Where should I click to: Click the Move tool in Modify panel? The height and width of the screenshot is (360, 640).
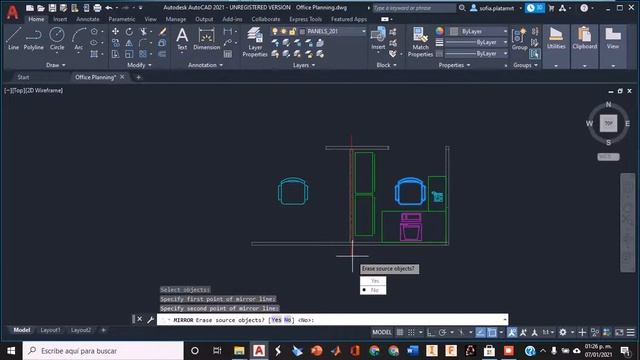click(x=116, y=31)
